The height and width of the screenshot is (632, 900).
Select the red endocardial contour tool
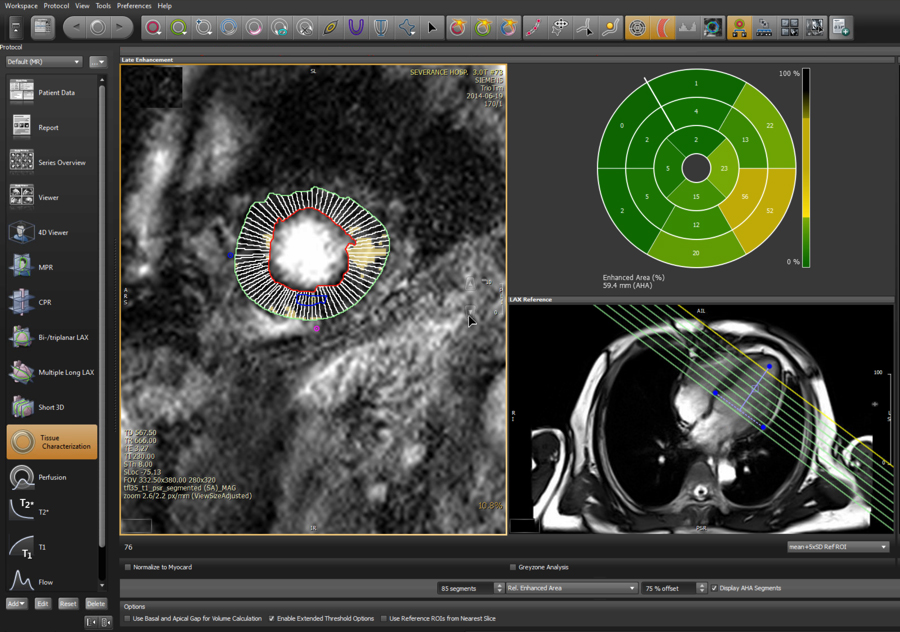153,28
